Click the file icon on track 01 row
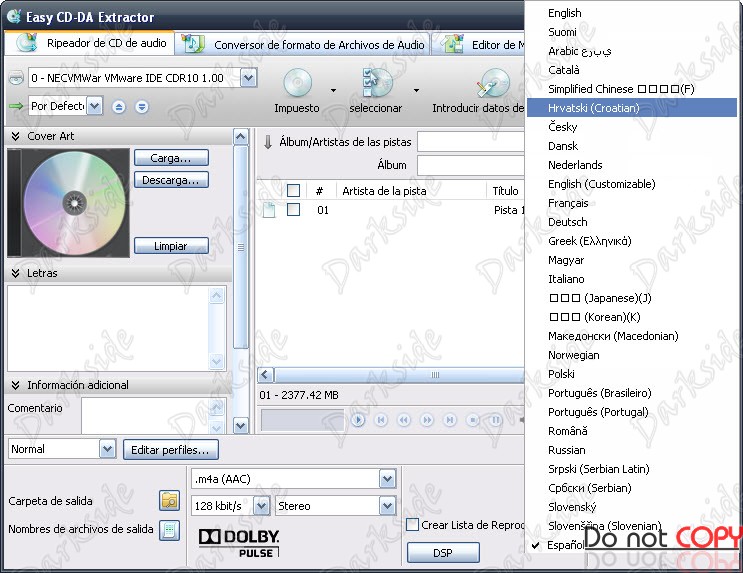 tap(269, 210)
